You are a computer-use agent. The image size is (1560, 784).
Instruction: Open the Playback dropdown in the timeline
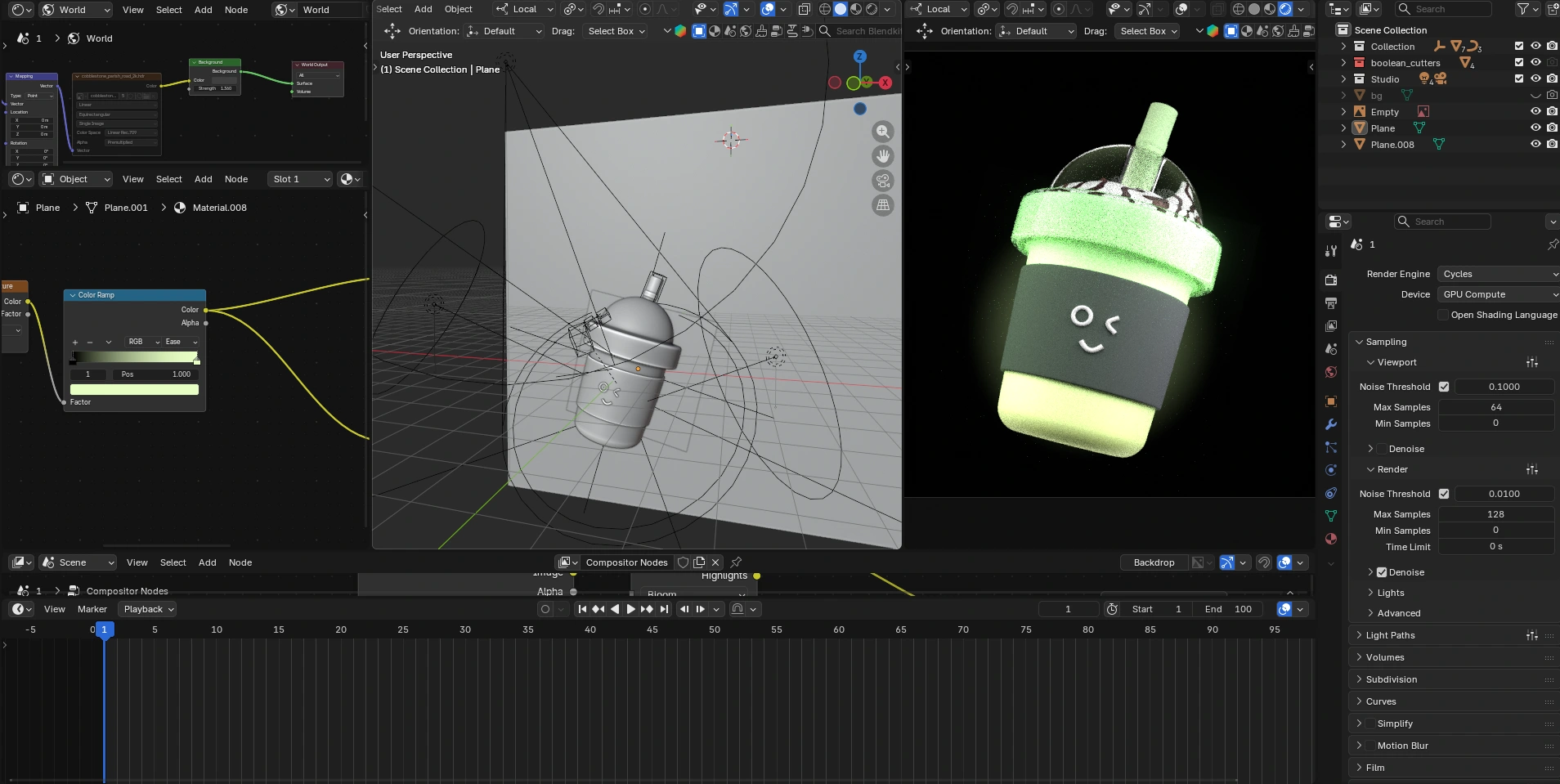pyautogui.click(x=147, y=609)
